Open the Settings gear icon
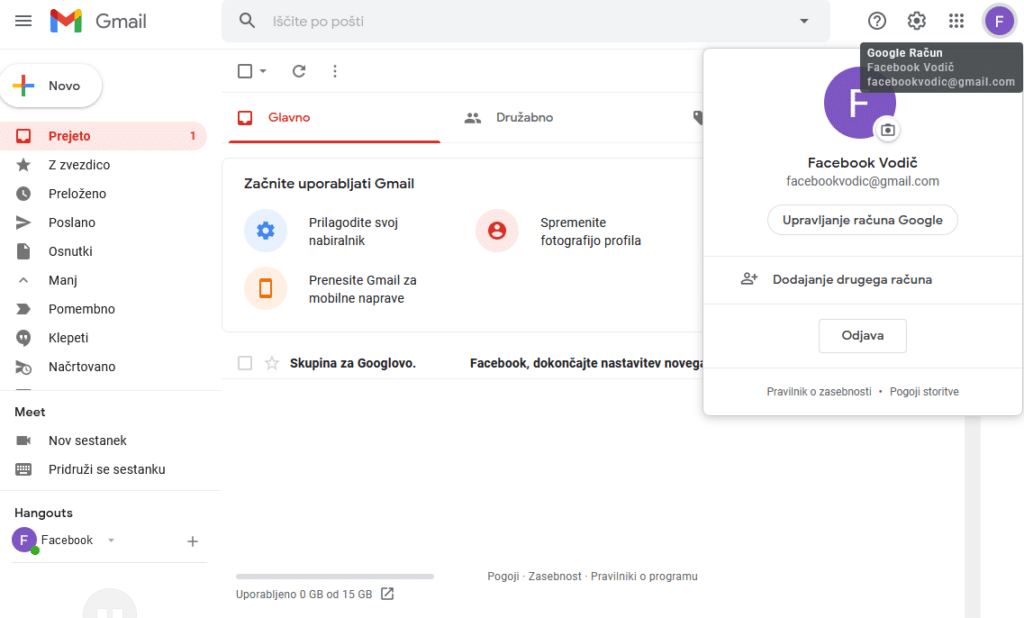The width and height of the screenshot is (1024, 618). (x=916, y=21)
